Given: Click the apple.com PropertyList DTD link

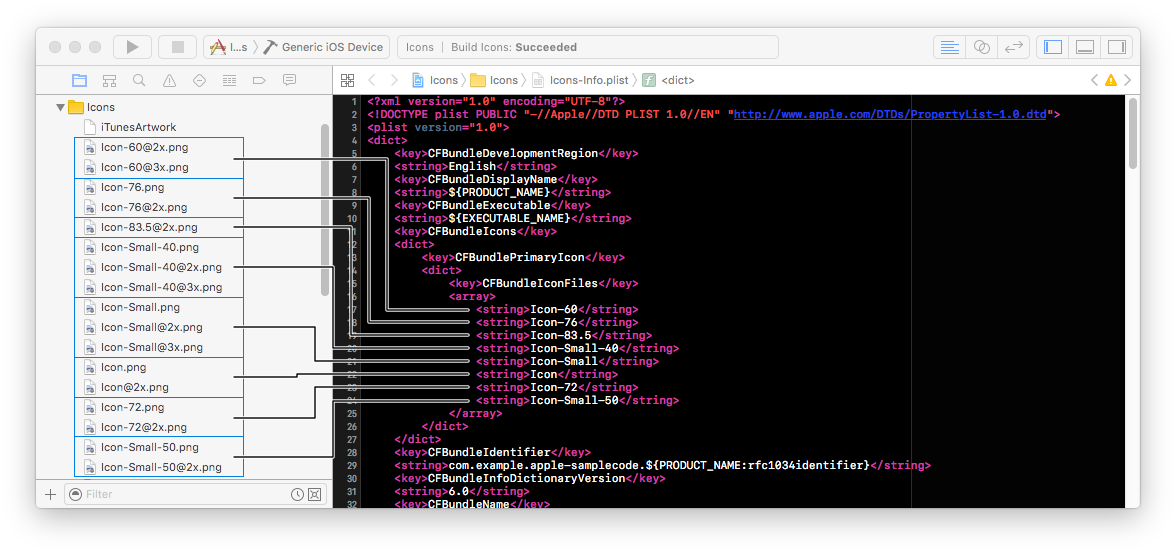Looking at the screenshot, I should (x=890, y=114).
